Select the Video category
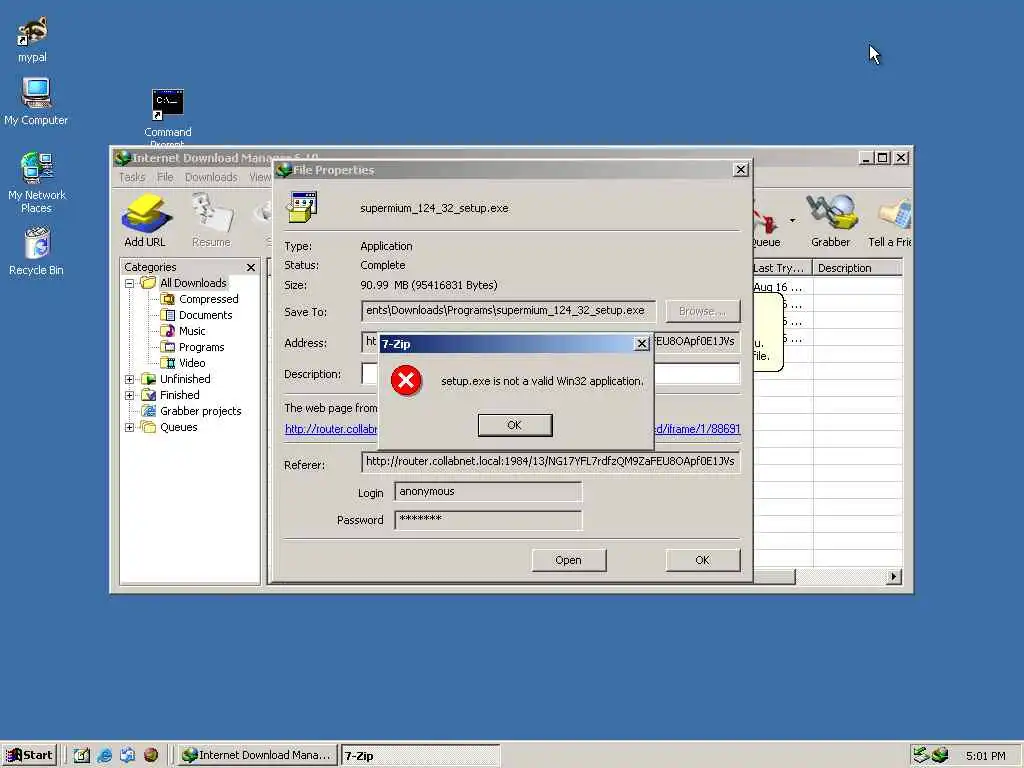1024x768 pixels. pos(192,363)
